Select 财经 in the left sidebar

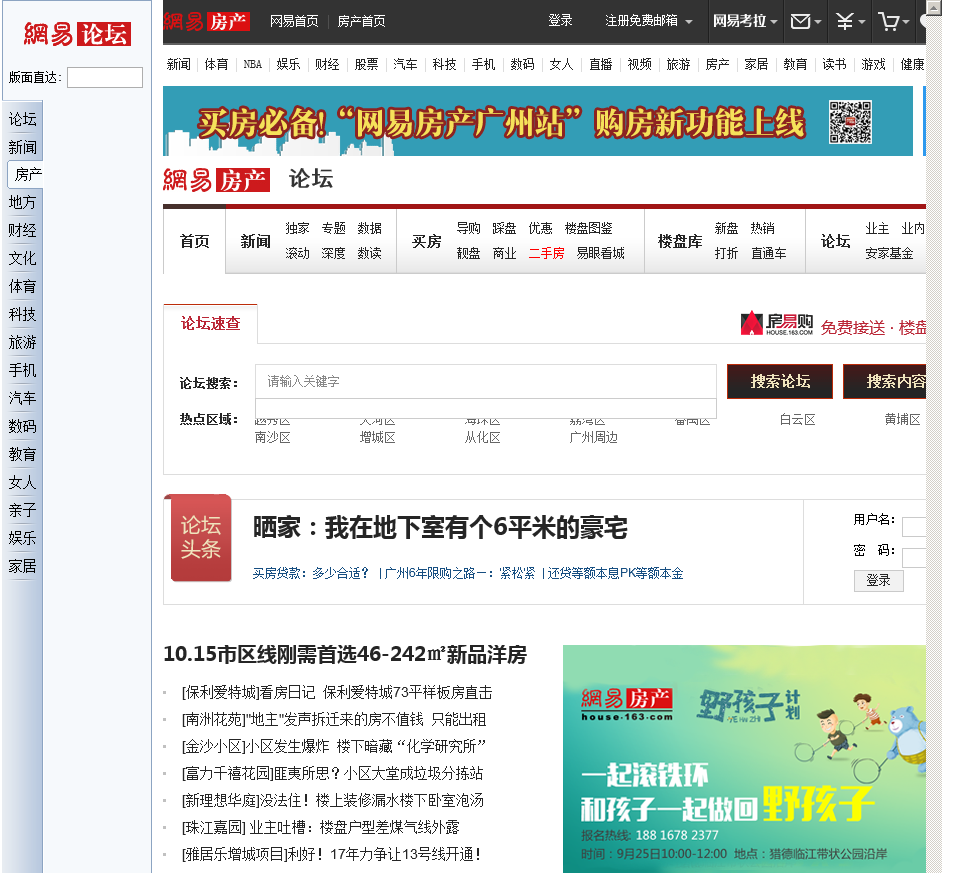click(x=23, y=231)
